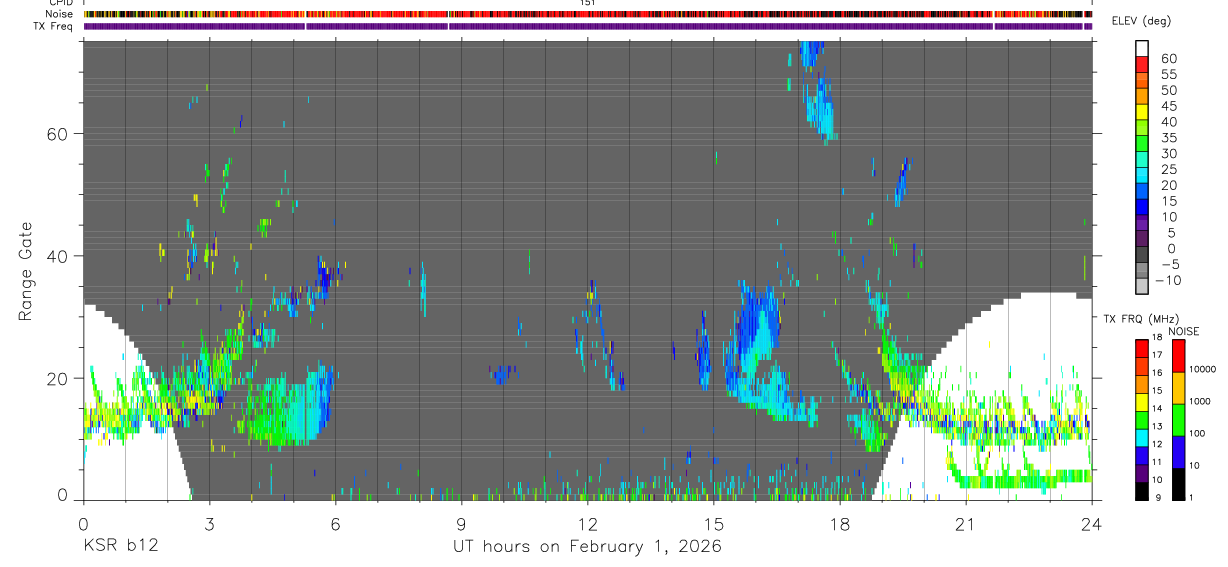Click the CPID row label

[59, 3]
